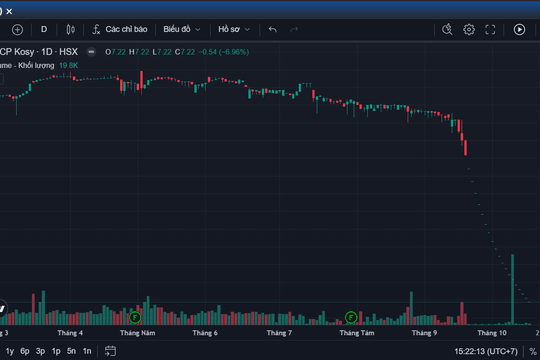
Task: Select the 3p time range
Action: point(40,351)
